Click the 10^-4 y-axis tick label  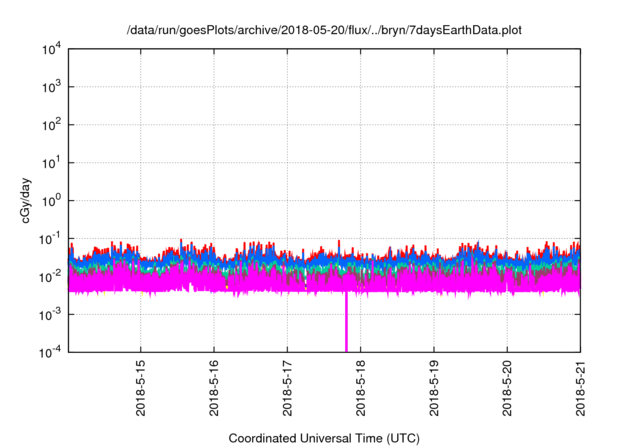[x=50, y=352]
